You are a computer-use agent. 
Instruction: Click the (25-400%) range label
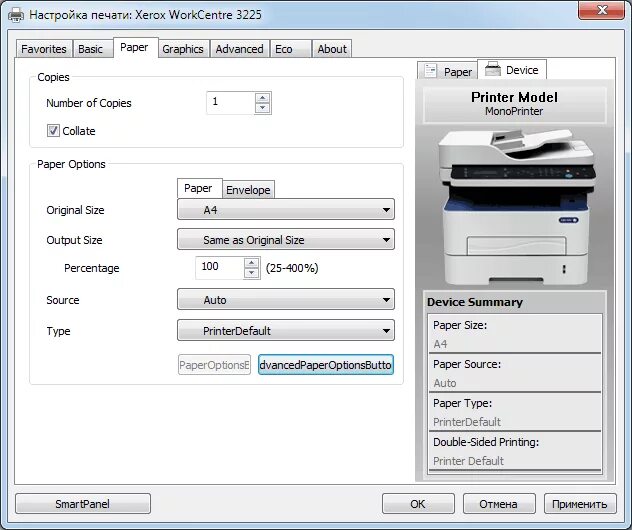(292, 268)
